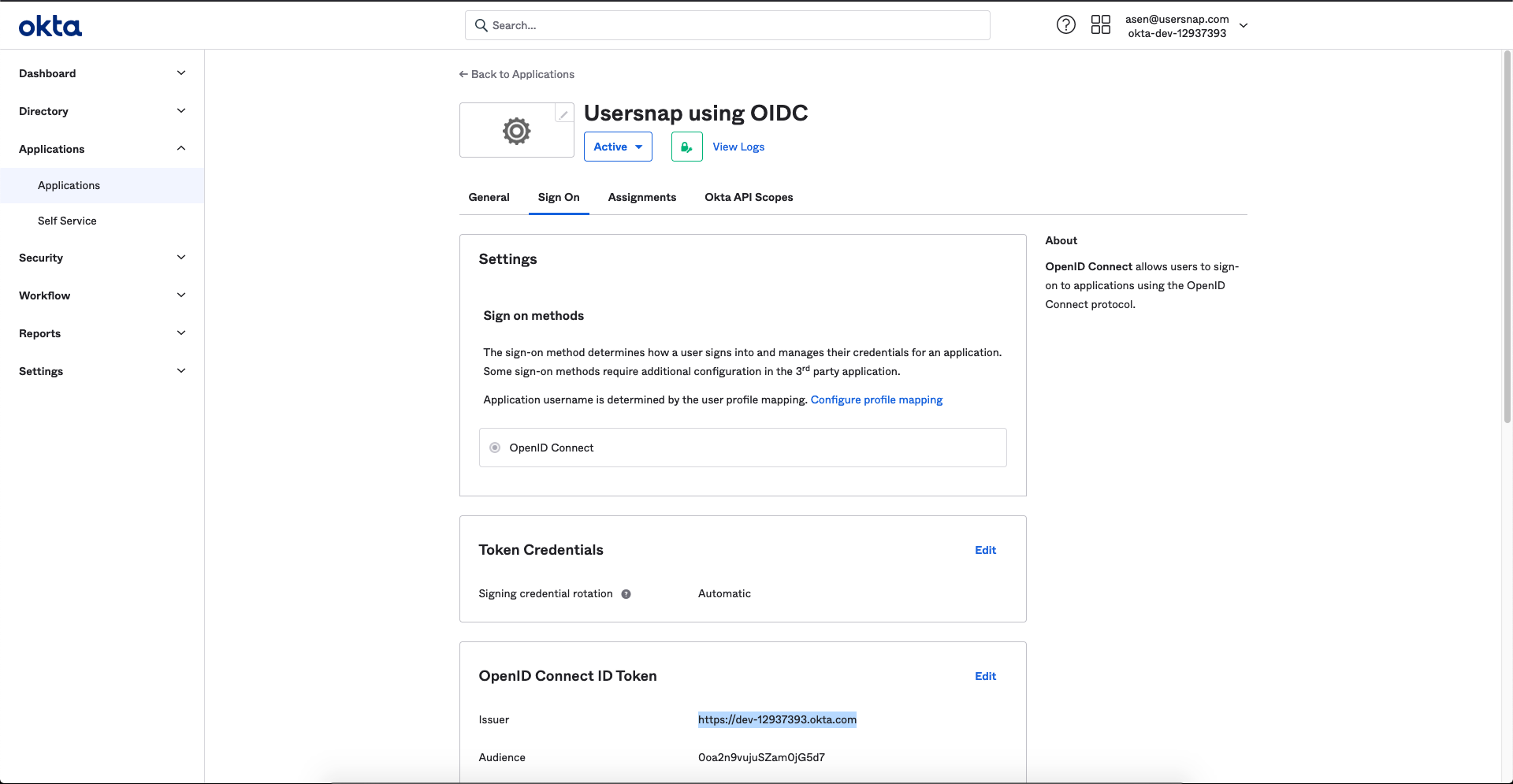Viewport: 1513px width, 784px height.
Task: Click the asen@usersnap.com account label
Action: coord(1177,19)
